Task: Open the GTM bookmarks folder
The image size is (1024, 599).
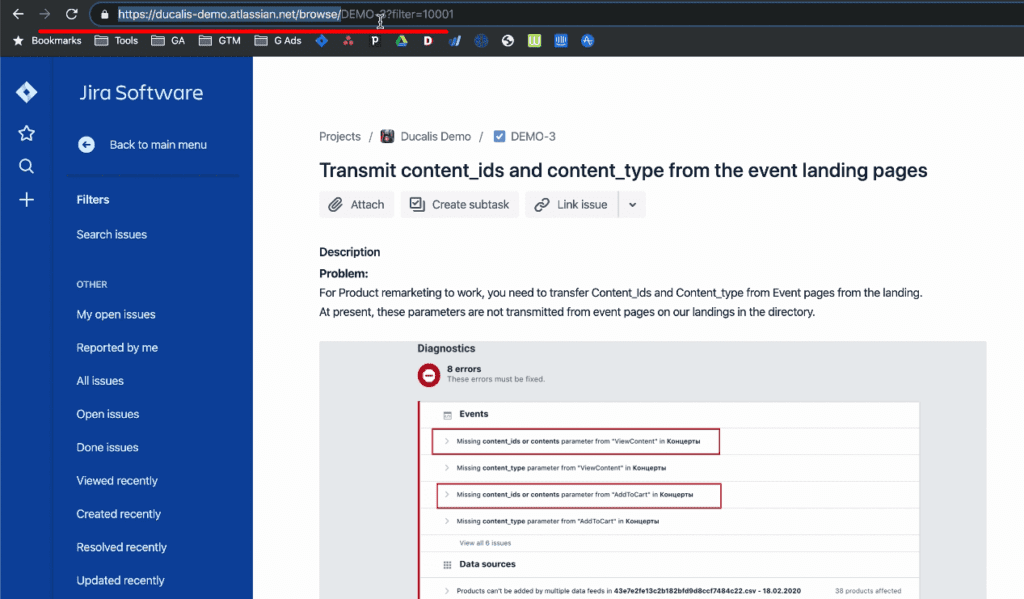Action: pyautogui.click(x=220, y=41)
